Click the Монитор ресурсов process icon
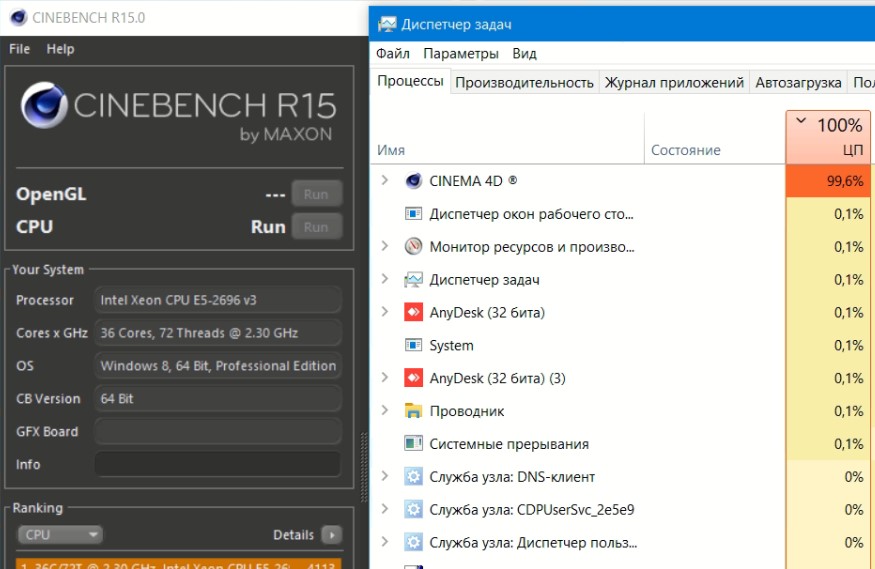Image resolution: width=875 pixels, height=569 pixels. tap(414, 247)
